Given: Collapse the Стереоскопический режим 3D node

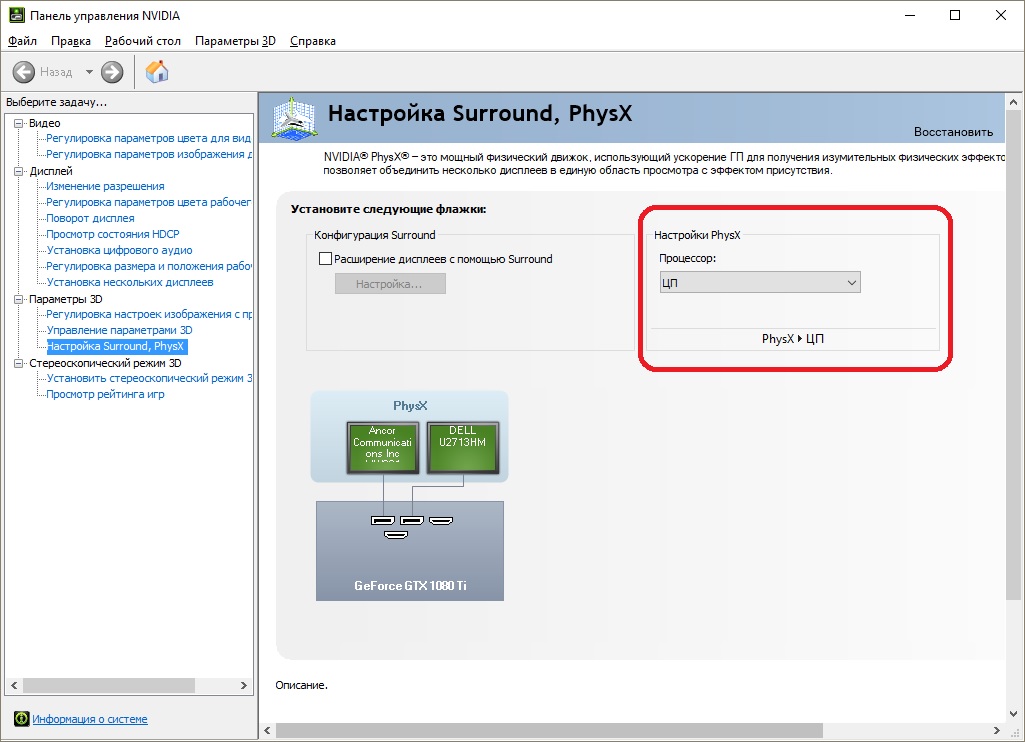Looking at the screenshot, I should pos(19,363).
